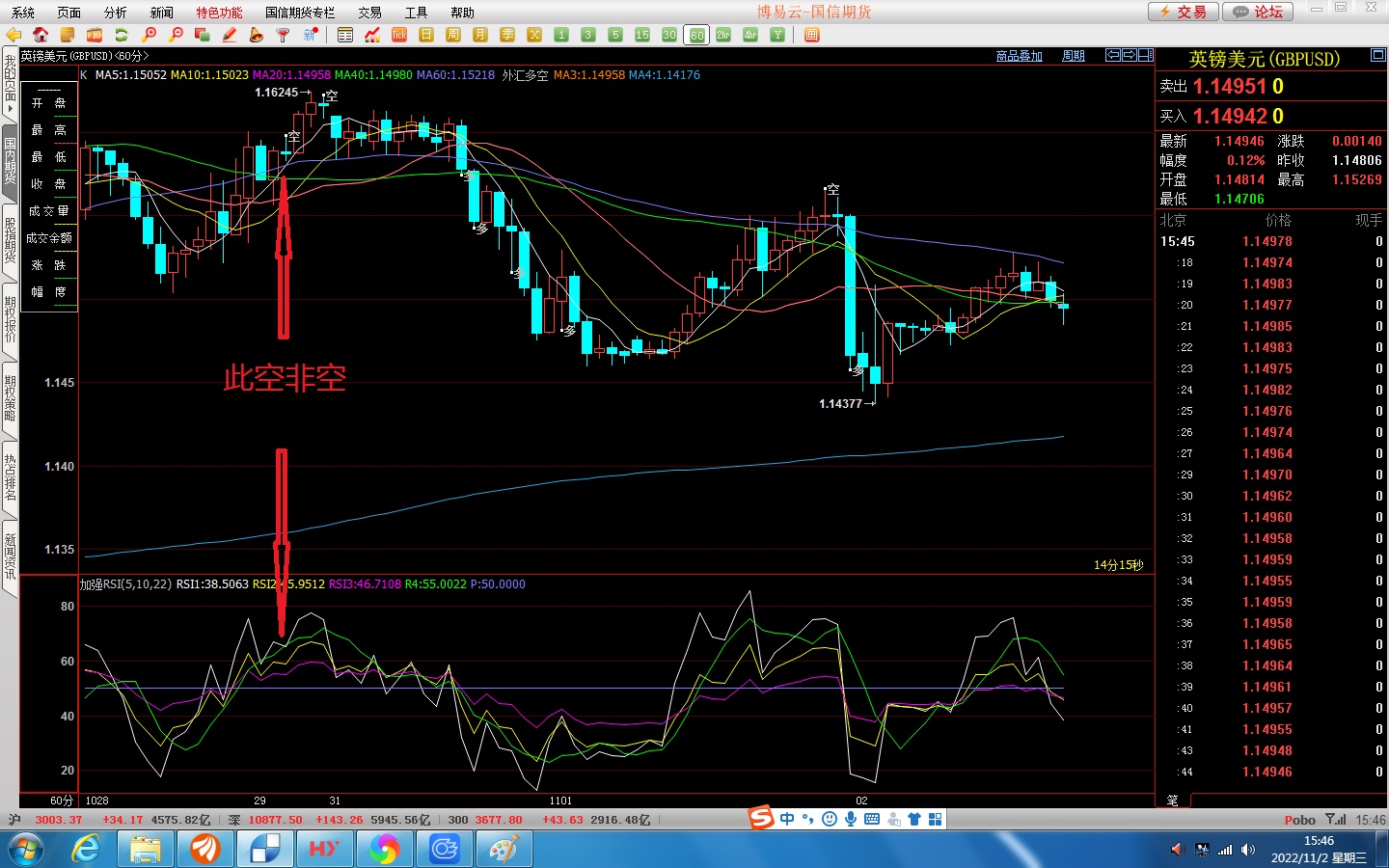Open Internet Explorer from taskbar

[x=87, y=850]
